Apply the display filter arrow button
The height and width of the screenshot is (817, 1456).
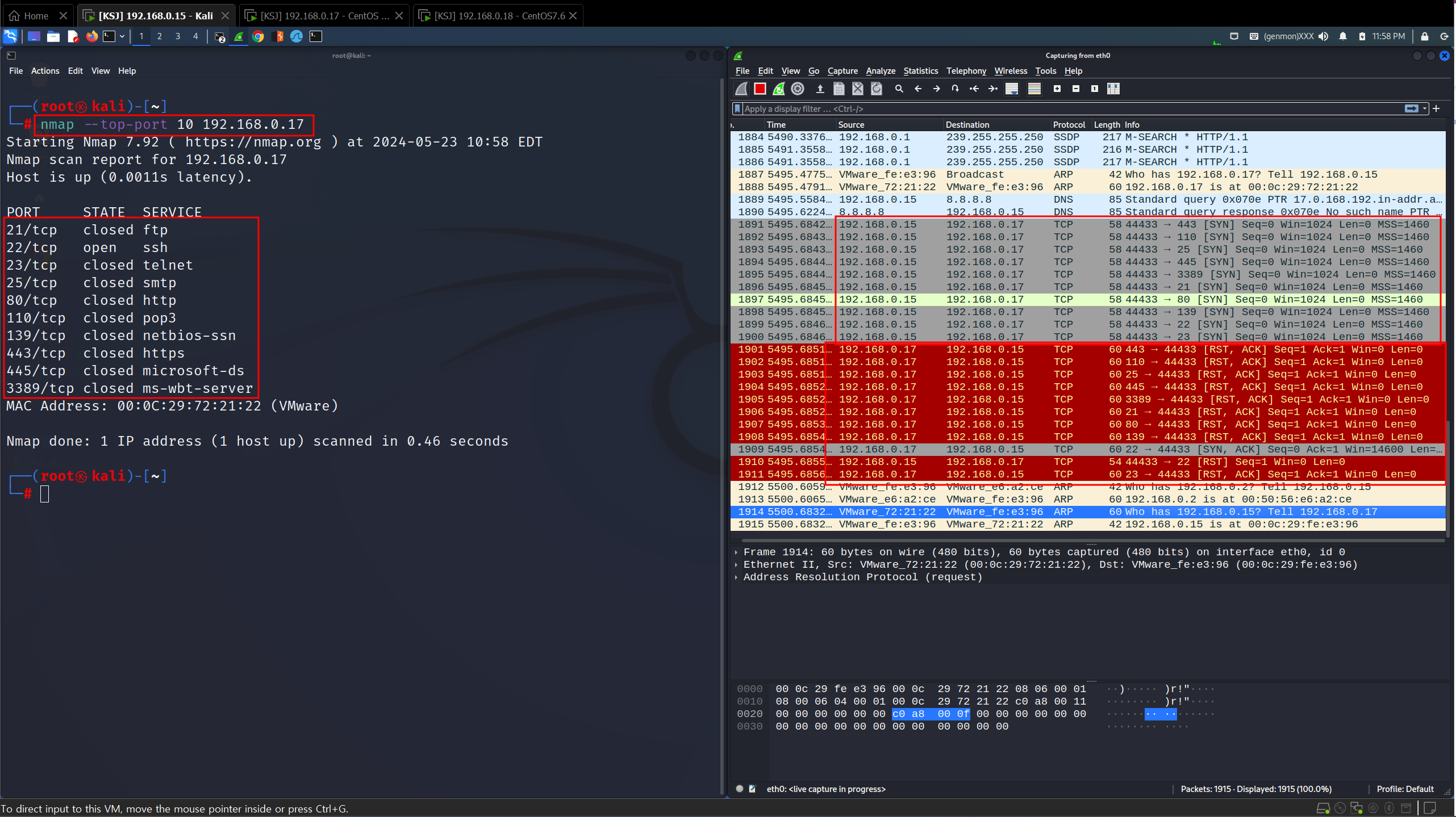pos(1411,108)
